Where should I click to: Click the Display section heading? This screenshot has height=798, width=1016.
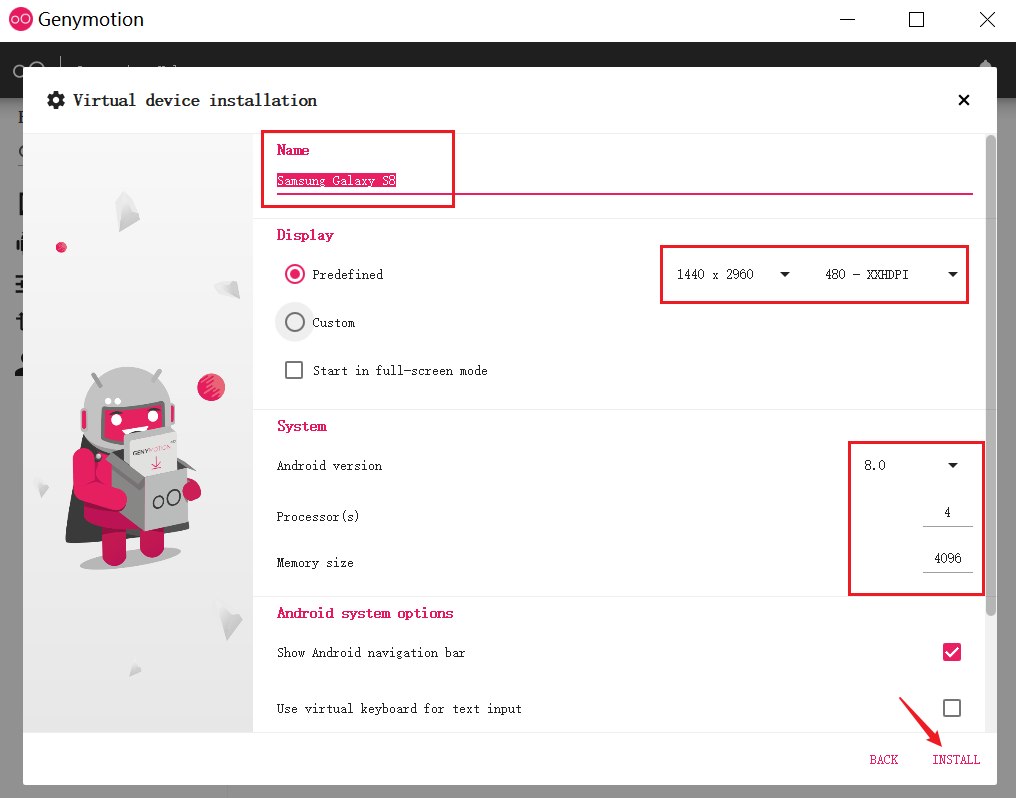click(x=305, y=236)
